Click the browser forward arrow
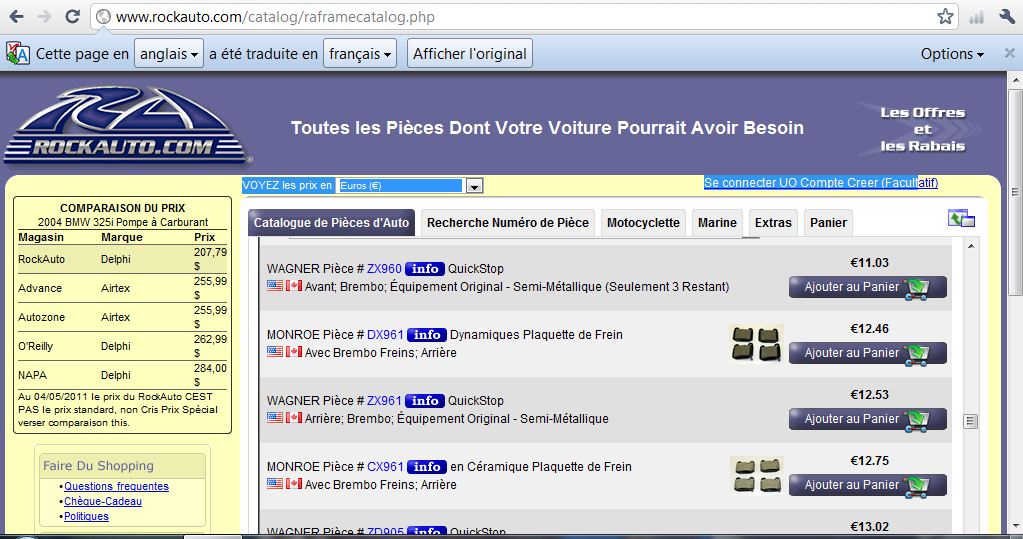The image size is (1023, 539). (x=44, y=17)
